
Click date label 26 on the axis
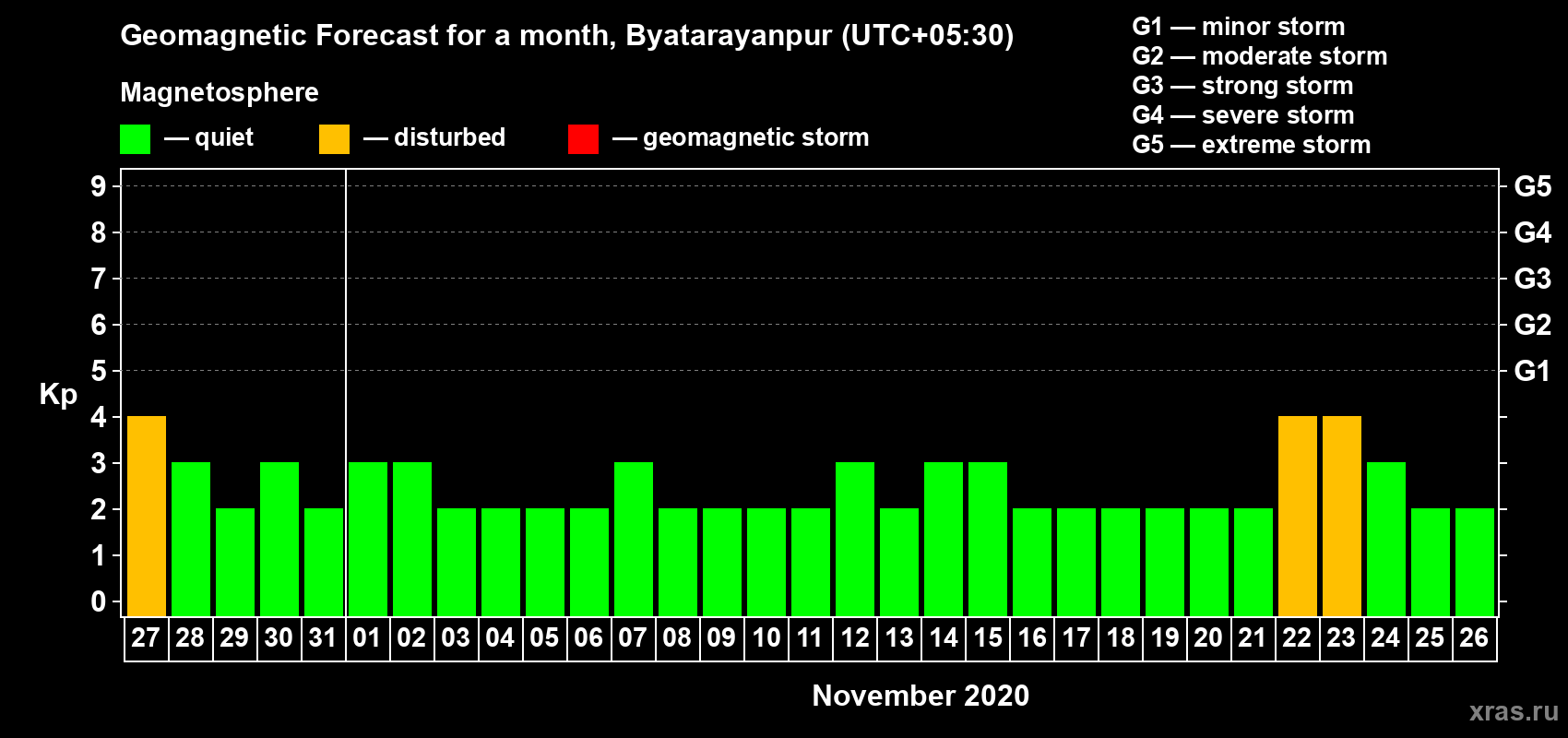point(1474,638)
